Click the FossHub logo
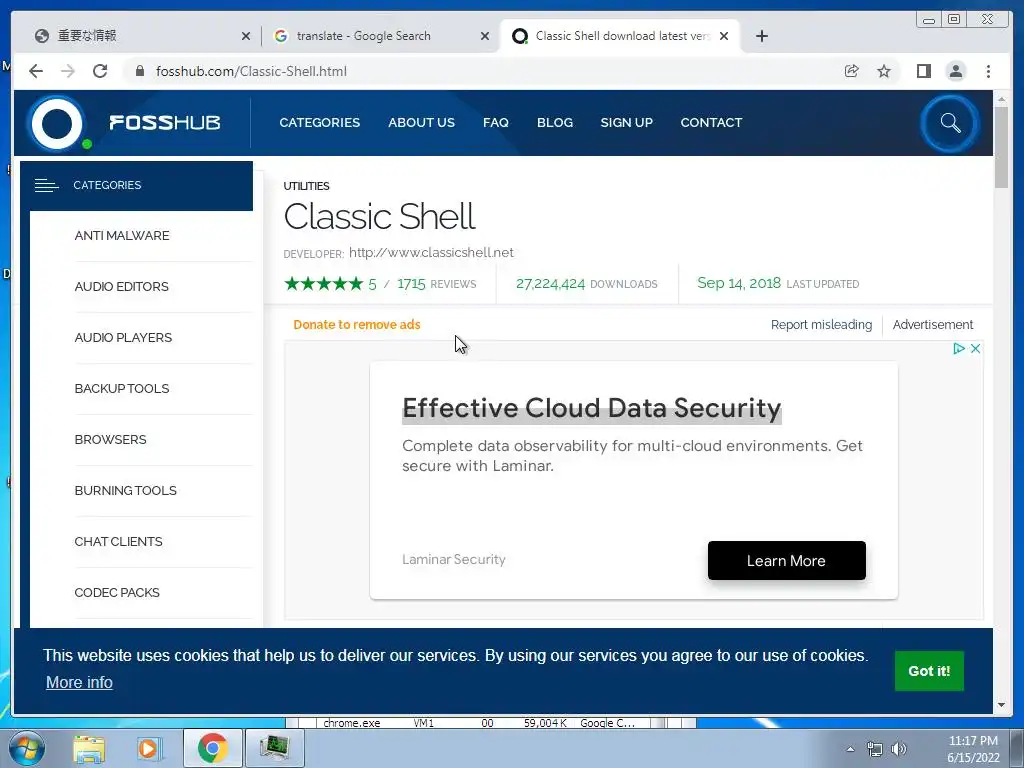This screenshot has height=768, width=1024. click(x=124, y=123)
